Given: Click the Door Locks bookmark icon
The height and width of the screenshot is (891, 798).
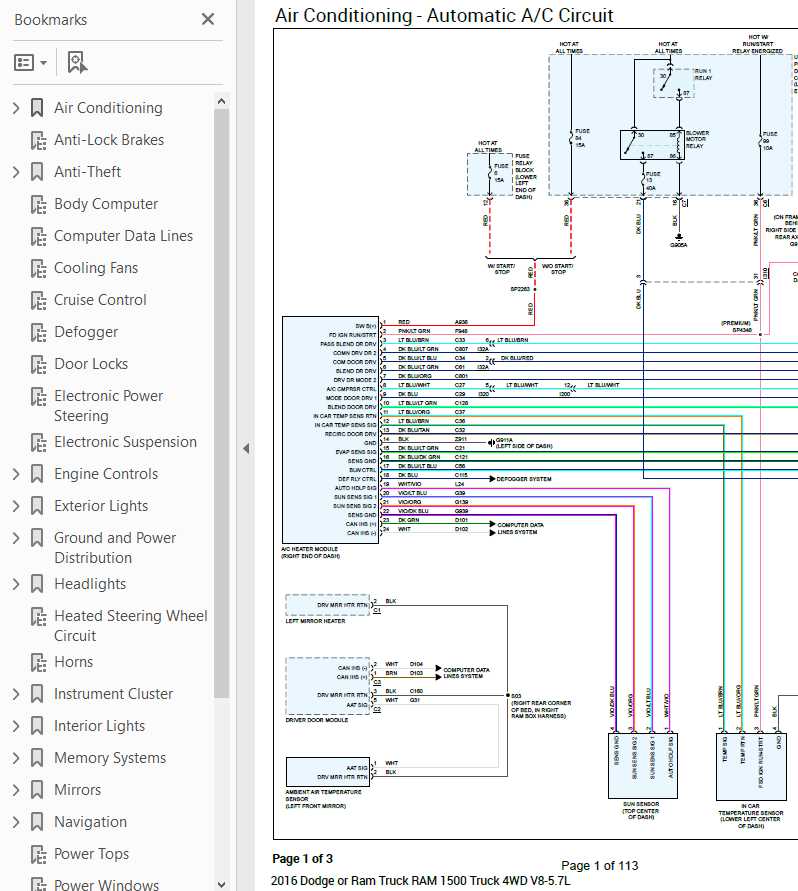Looking at the screenshot, I should [x=38, y=364].
